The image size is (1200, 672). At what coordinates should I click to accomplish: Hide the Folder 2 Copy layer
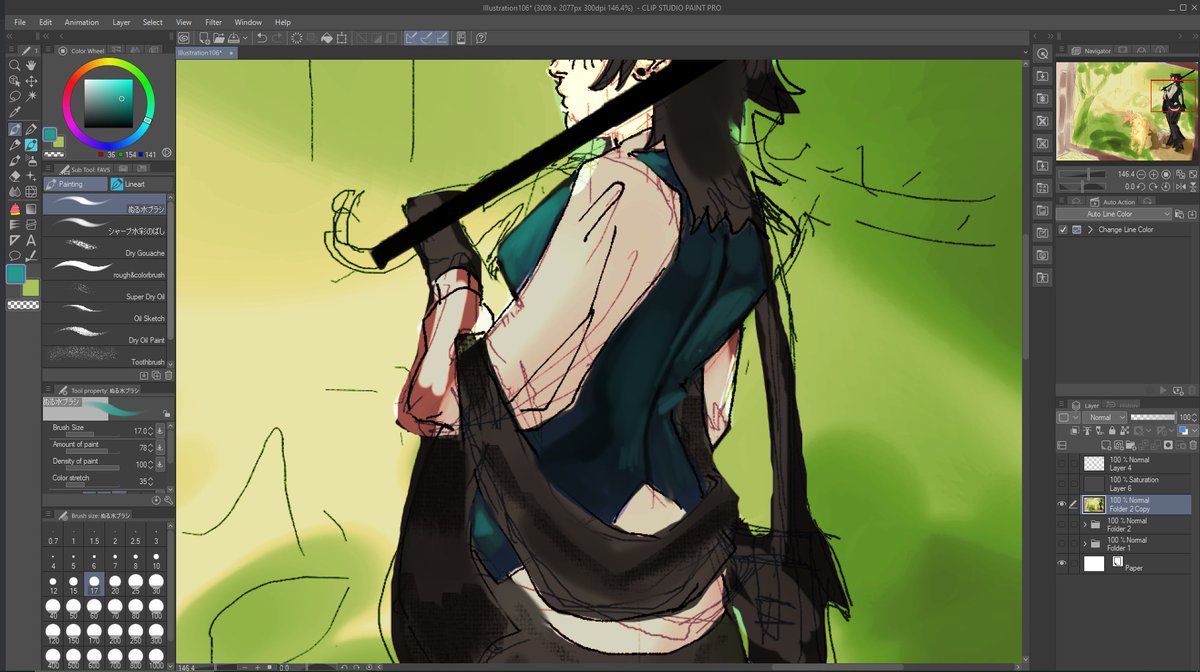[x=1061, y=503]
